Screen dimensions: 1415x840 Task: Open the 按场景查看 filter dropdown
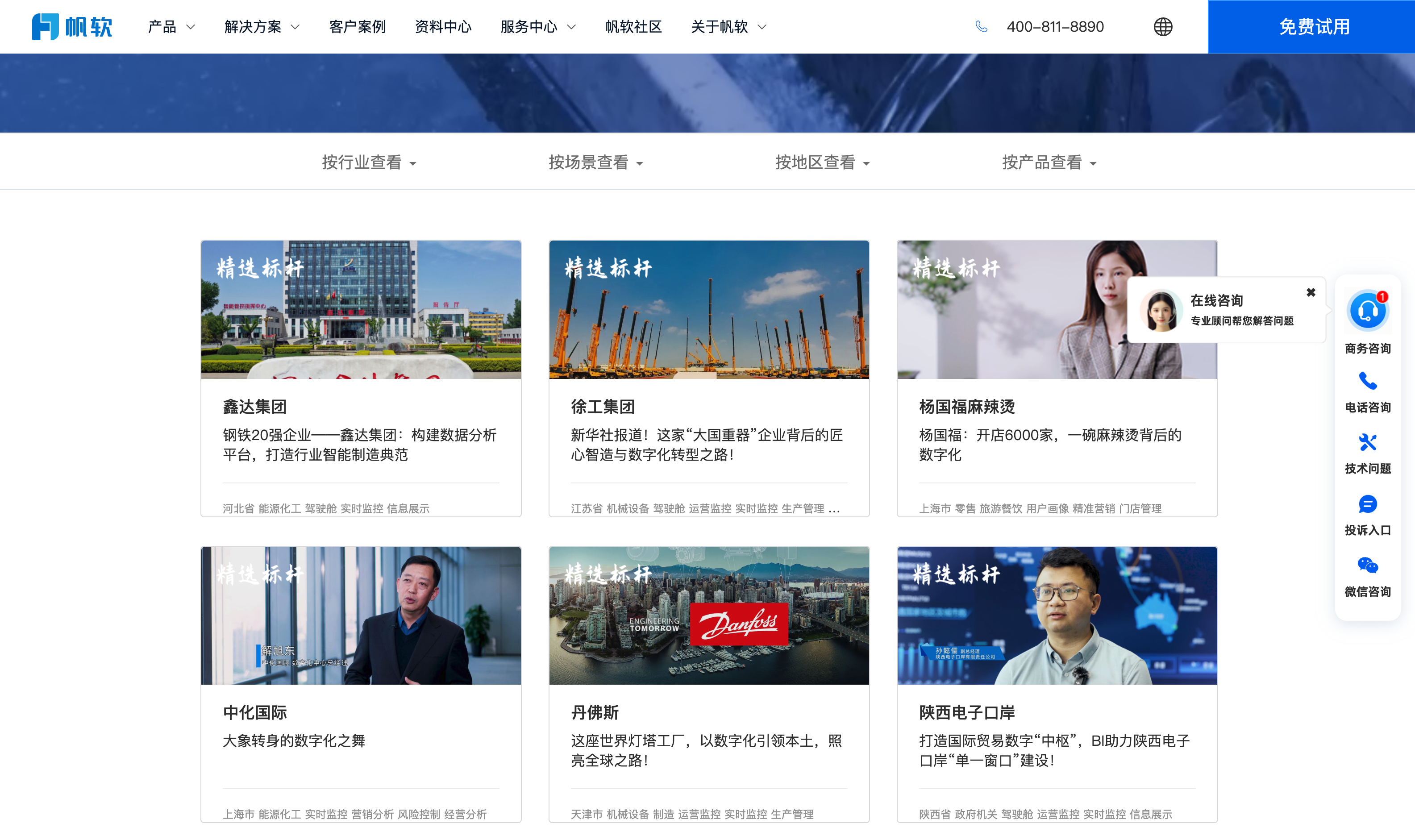(x=595, y=162)
